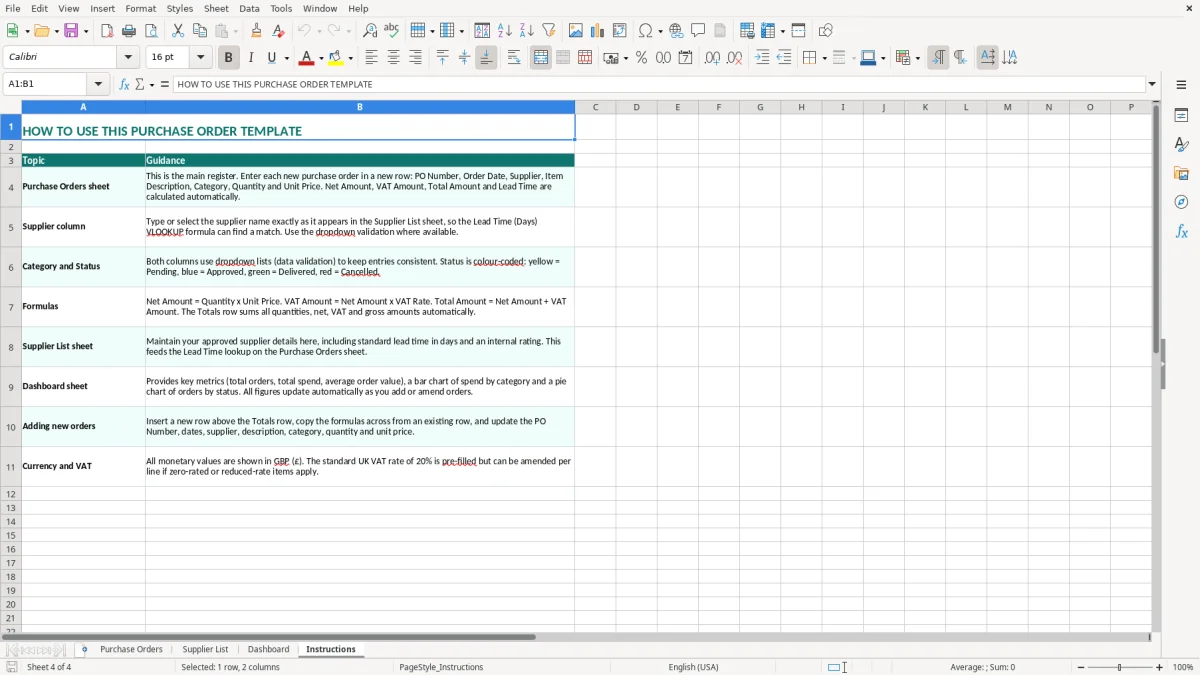Image resolution: width=1200 pixels, height=675 pixels.
Task: Toggle Bold formatting
Action: point(228,58)
